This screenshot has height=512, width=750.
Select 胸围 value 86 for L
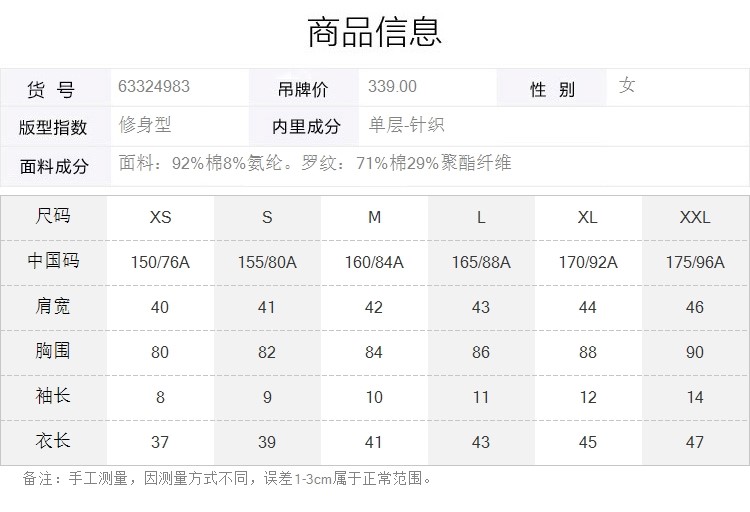click(481, 352)
